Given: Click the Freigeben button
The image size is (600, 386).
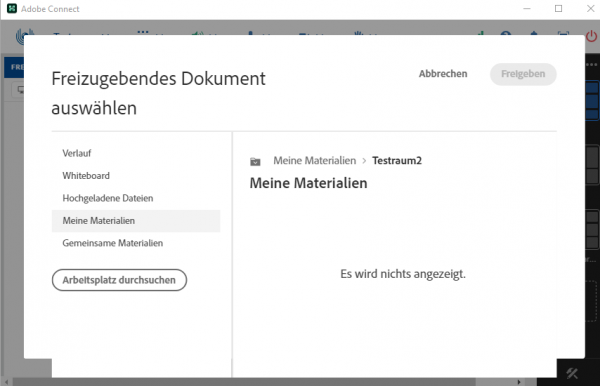Looking at the screenshot, I should 523,74.
